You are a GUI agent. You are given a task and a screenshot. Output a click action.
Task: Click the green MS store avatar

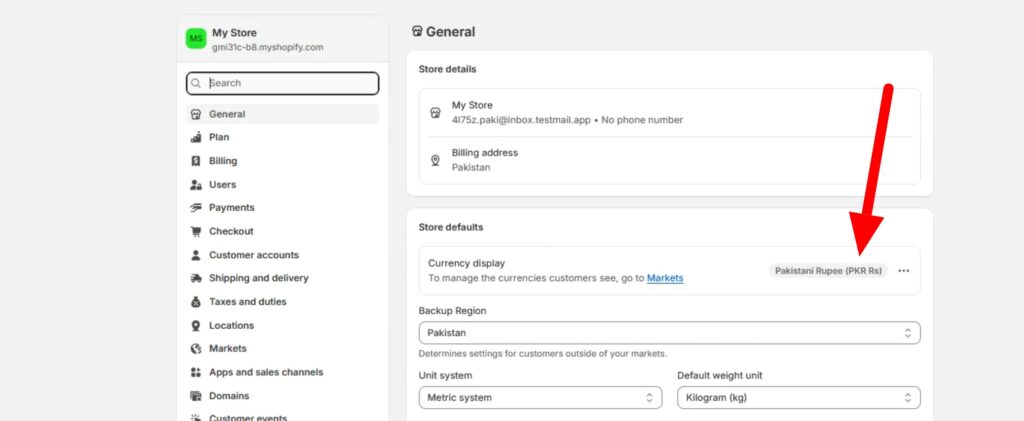coord(196,39)
